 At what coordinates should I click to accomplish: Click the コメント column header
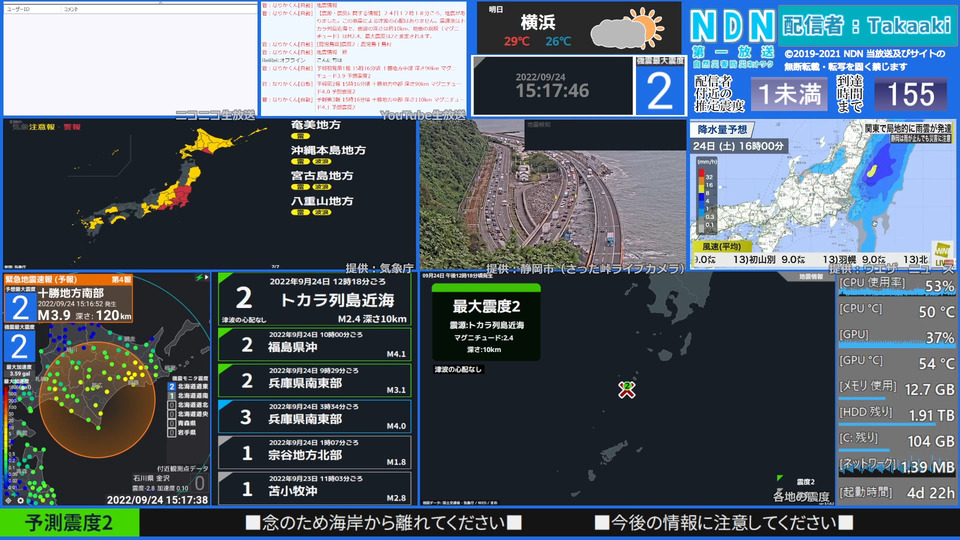[71, 9]
